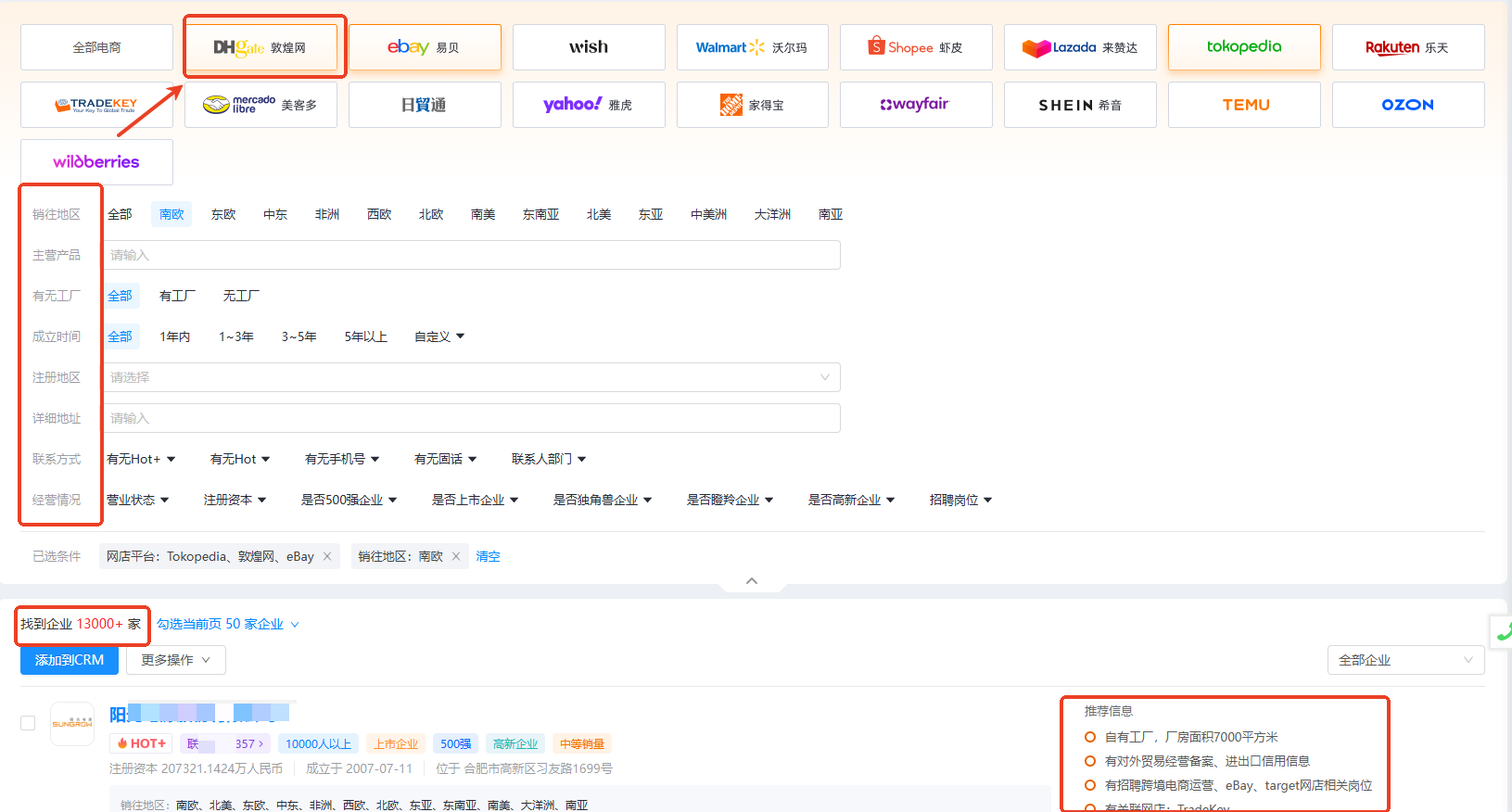Open the 注册地区 select dropdown
The width and height of the screenshot is (1512, 812).
[471, 377]
